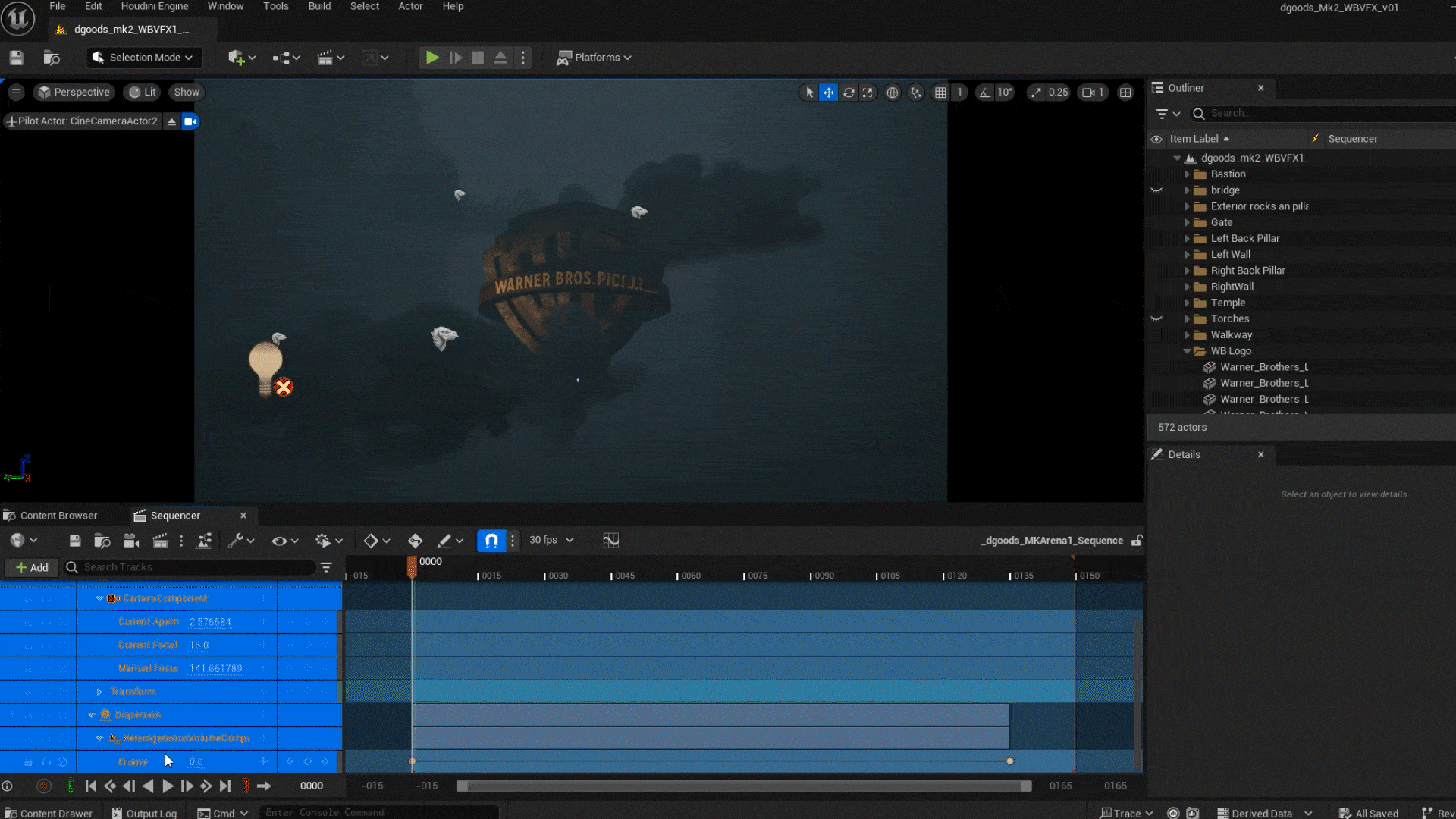This screenshot has height=819, width=1456.
Task: Click the Sequencer camera creation icon
Action: [131, 541]
